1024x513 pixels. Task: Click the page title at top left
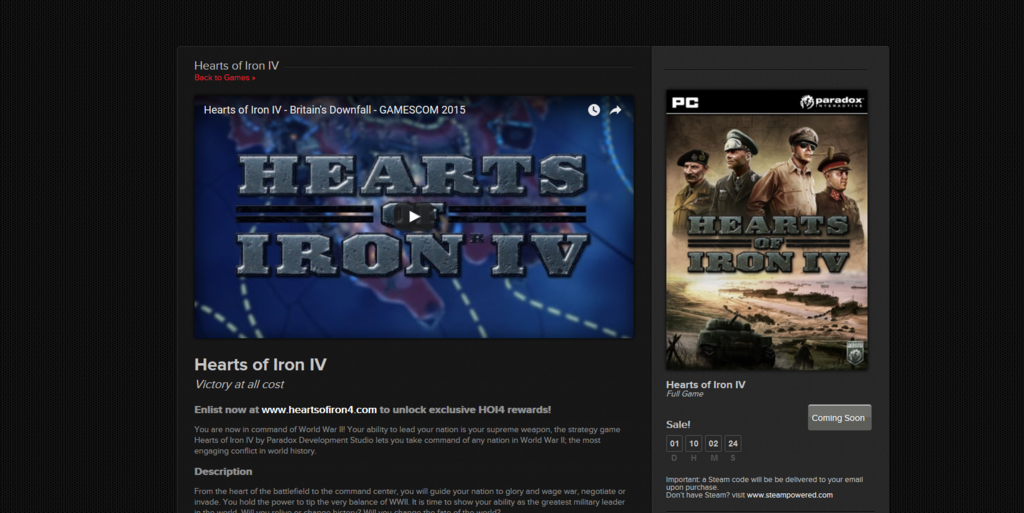click(236, 66)
